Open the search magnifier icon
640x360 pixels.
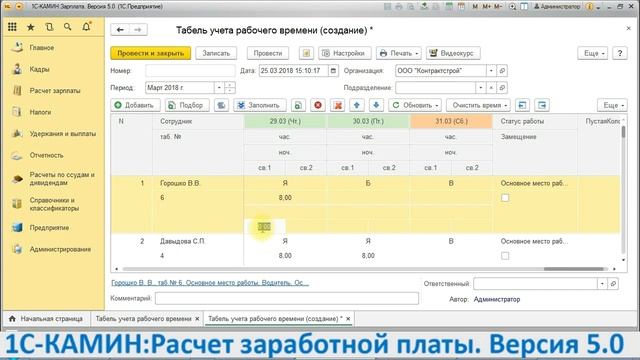(68, 27)
